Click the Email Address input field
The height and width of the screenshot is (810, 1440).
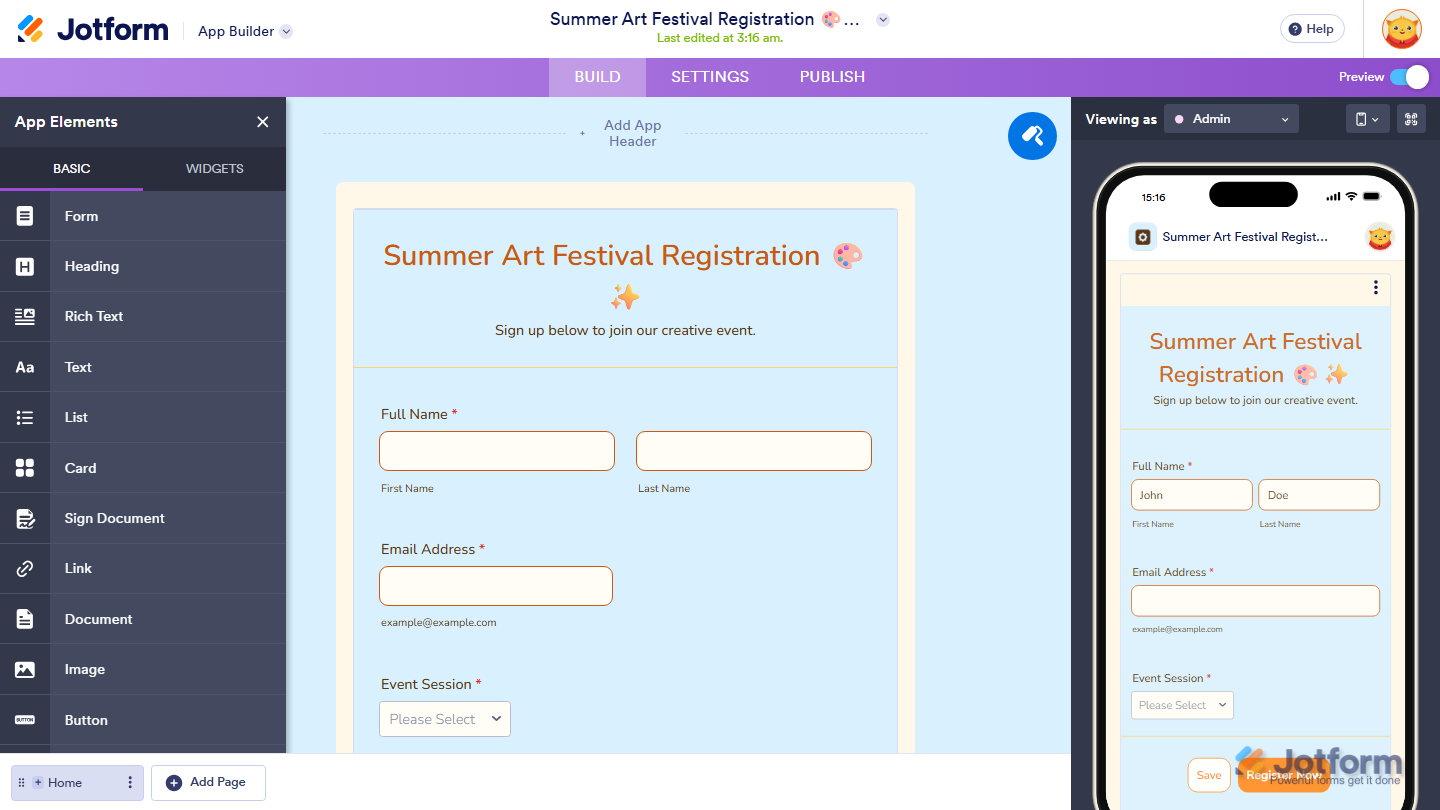coord(495,586)
